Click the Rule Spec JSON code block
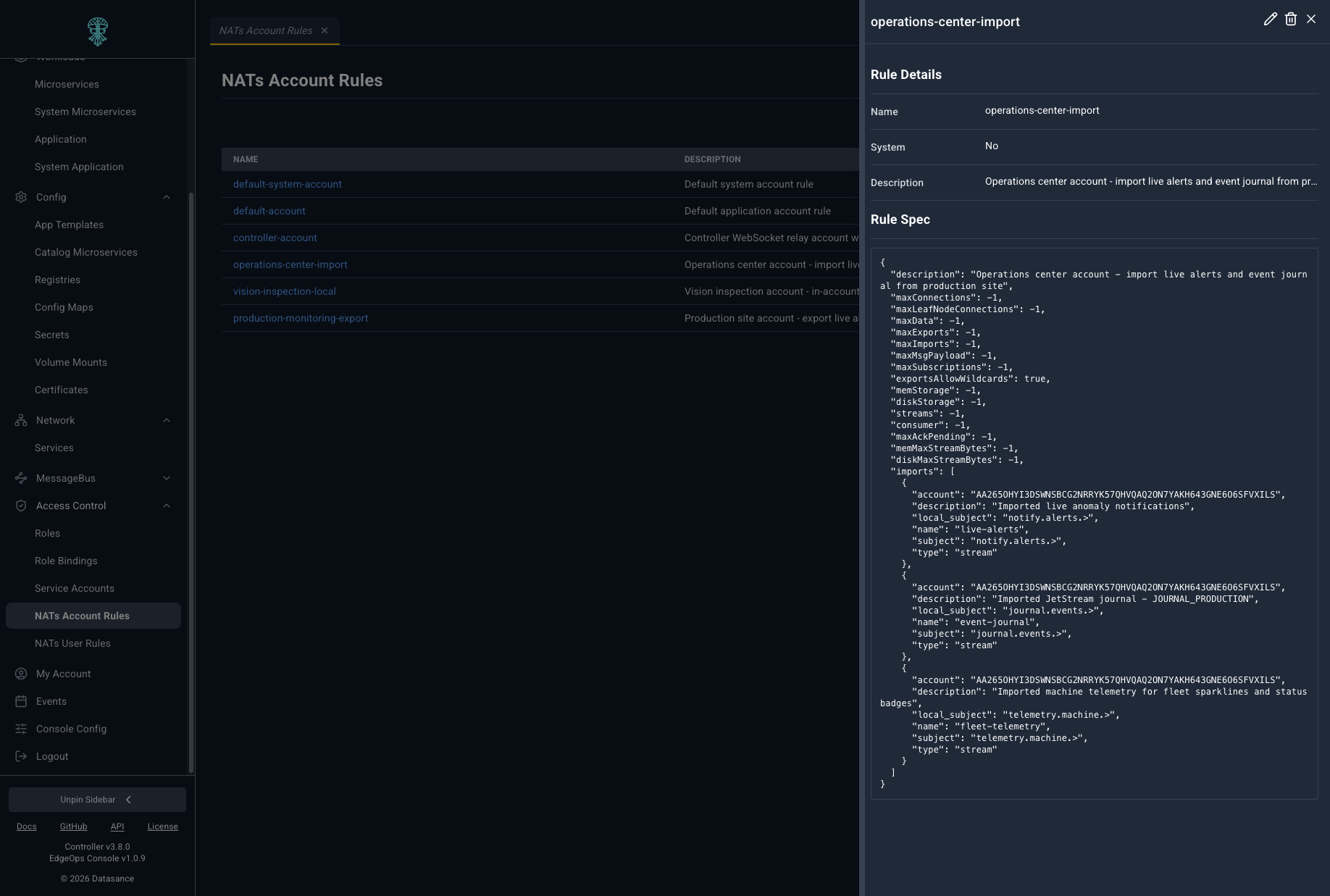This screenshot has height=896, width=1330. click(x=1094, y=524)
